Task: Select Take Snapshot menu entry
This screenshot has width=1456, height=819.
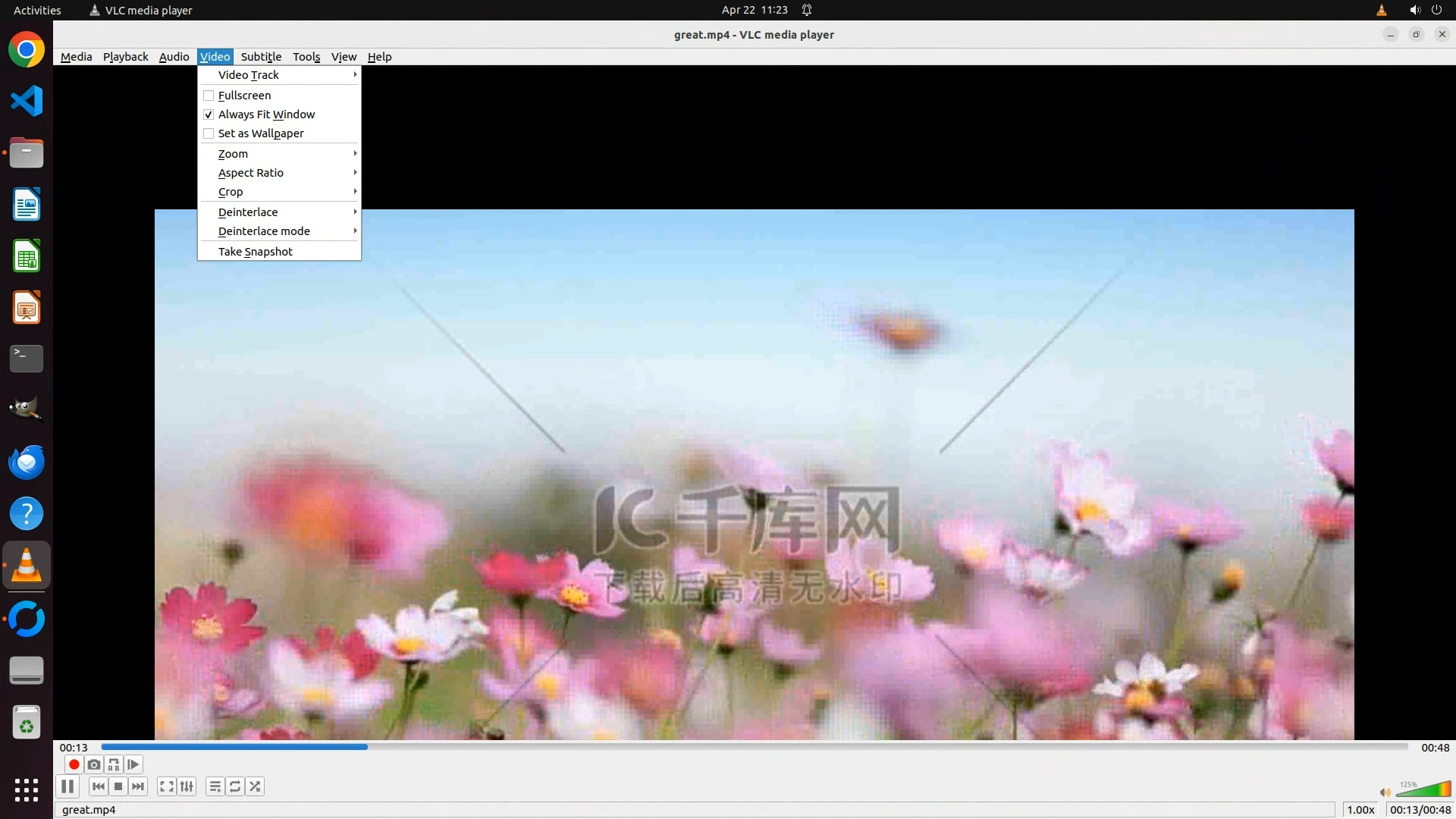Action: (256, 252)
